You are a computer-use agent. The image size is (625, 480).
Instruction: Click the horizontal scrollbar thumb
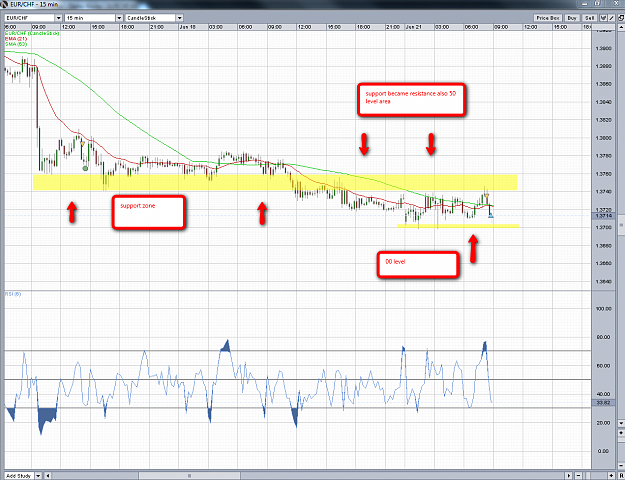pos(189,476)
